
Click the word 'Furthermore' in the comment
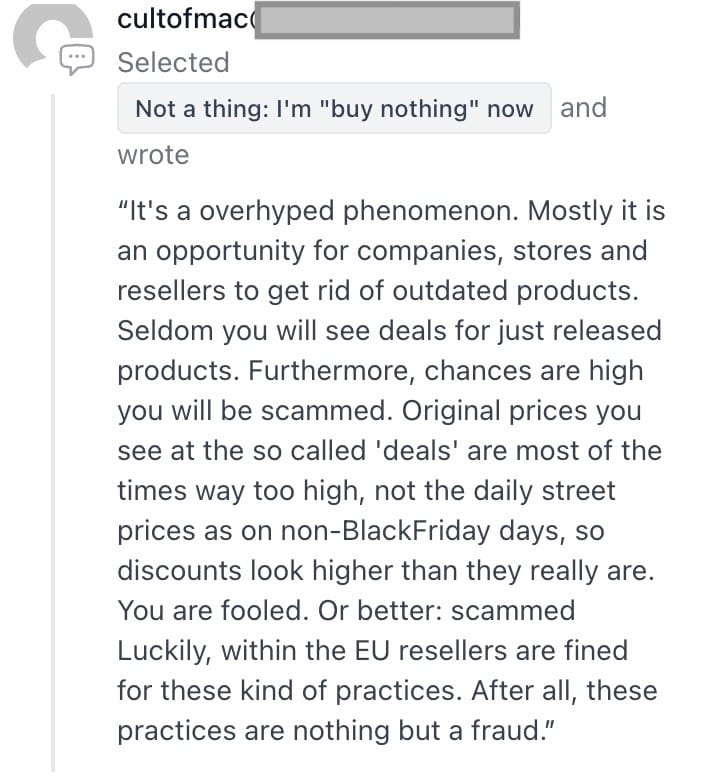click(x=330, y=371)
